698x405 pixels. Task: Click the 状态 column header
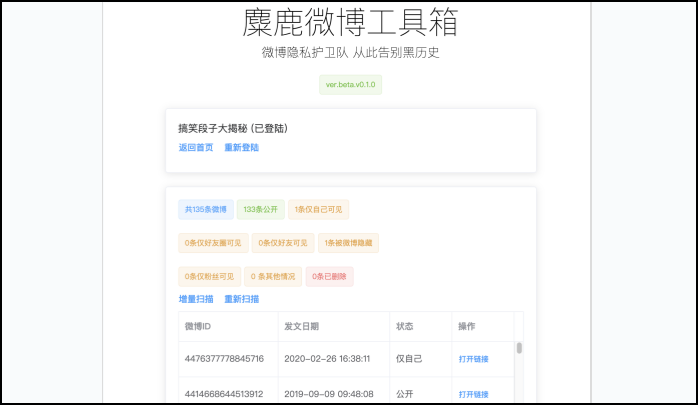pyautogui.click(x=421, y=326)
